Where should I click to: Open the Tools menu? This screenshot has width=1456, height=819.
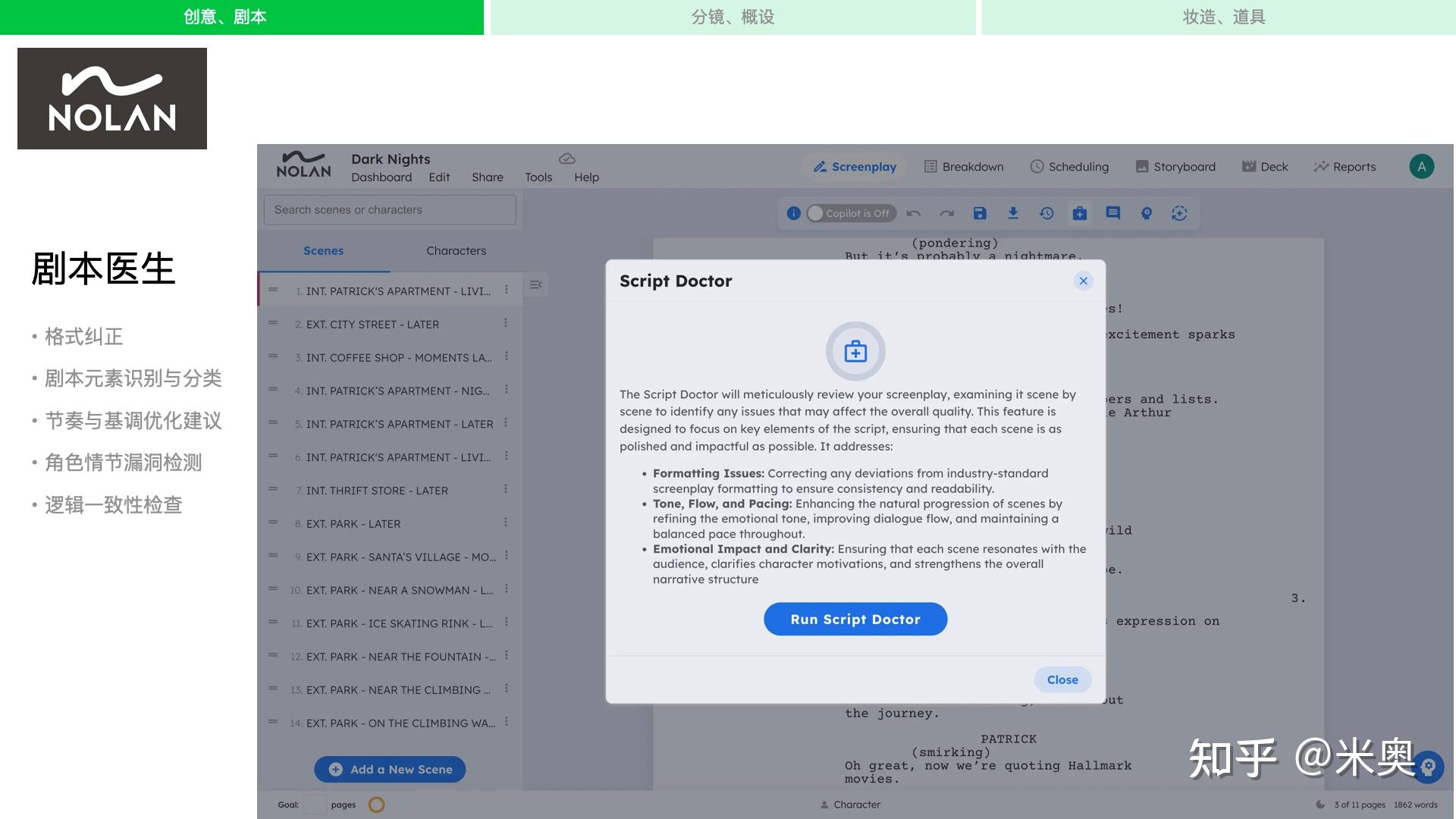click(x=538, y=177)
